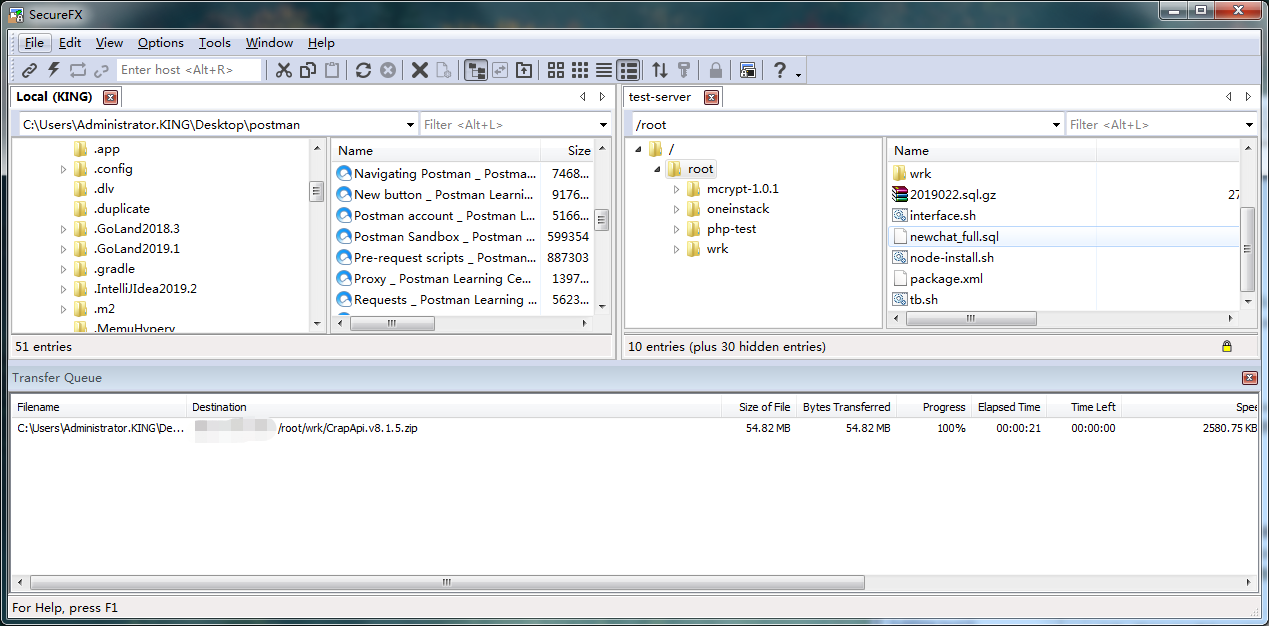
Task: Sort local files by Size column
Action: 567,150
